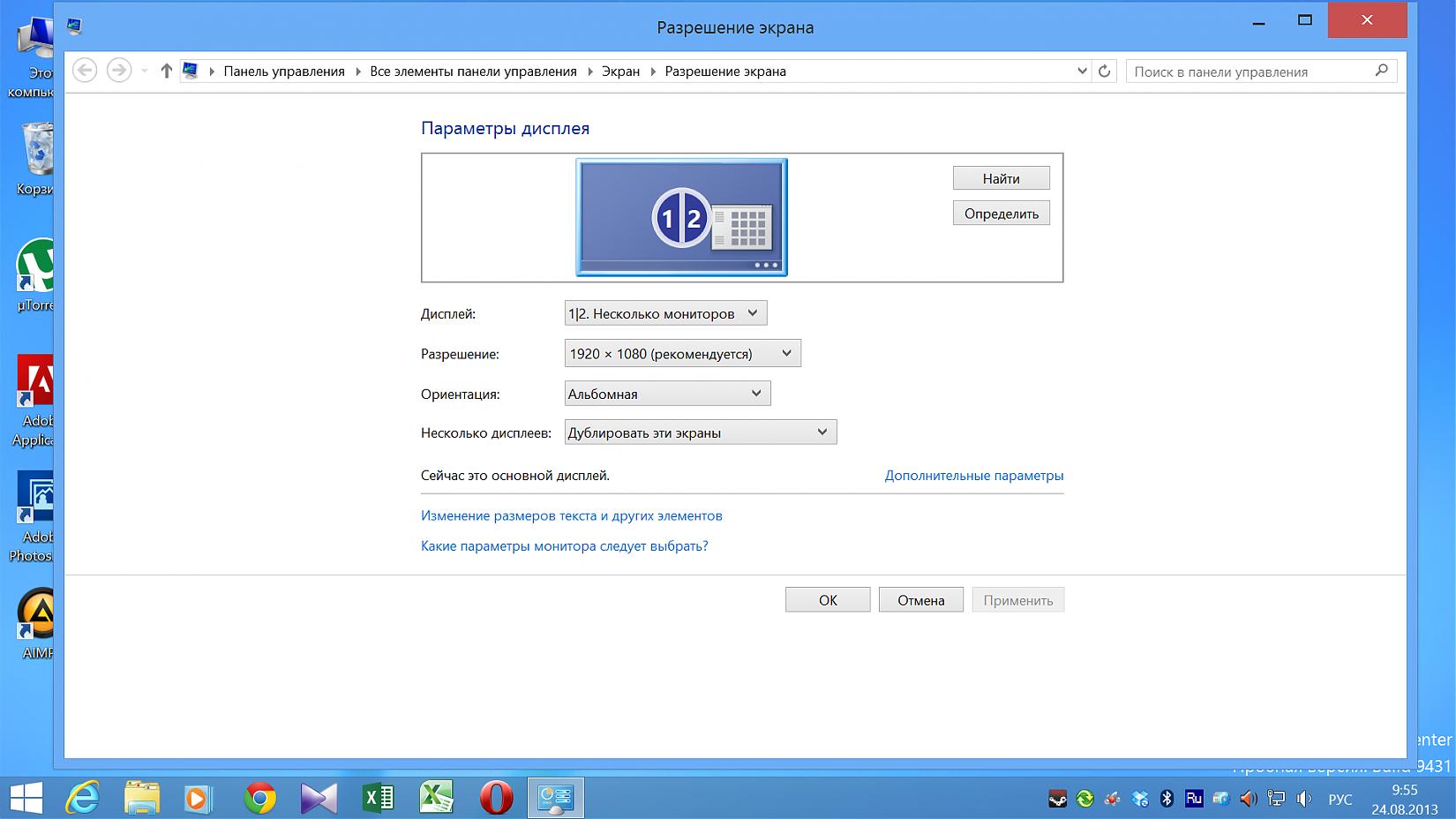
Task: Click the Найти button
Action: (x=1002, y=178)
